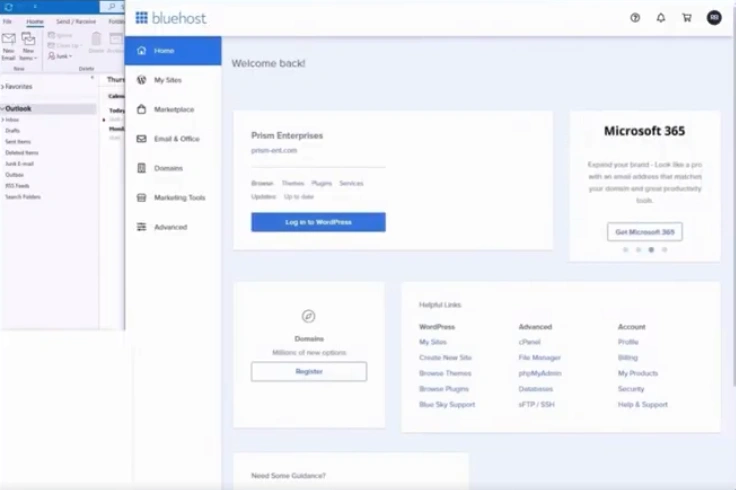Click the WordPress icon beside My Sites
Screen dimensions: 736x490
point(141,80)
